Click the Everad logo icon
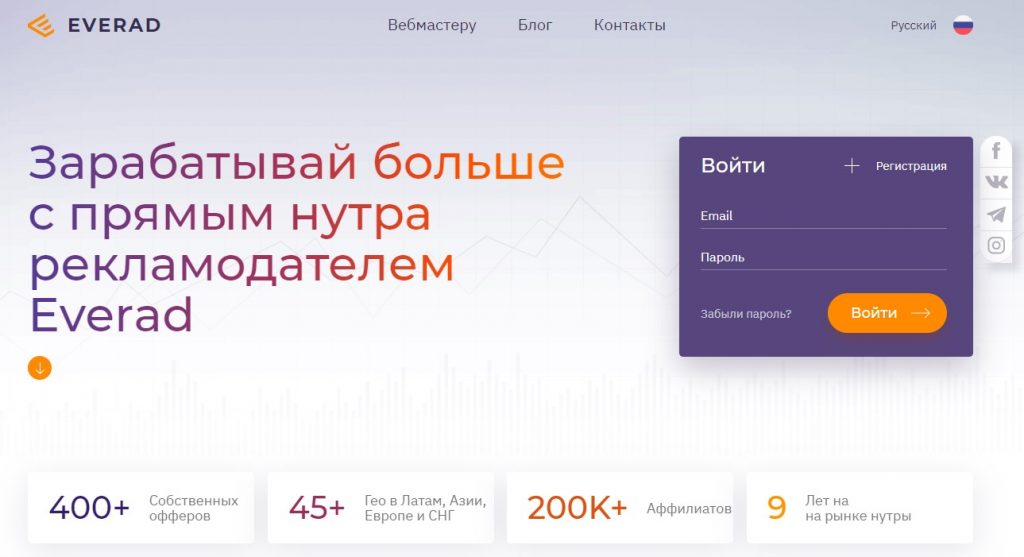The height and width of the screenshot is (557, 1024). tap(40, 25)
